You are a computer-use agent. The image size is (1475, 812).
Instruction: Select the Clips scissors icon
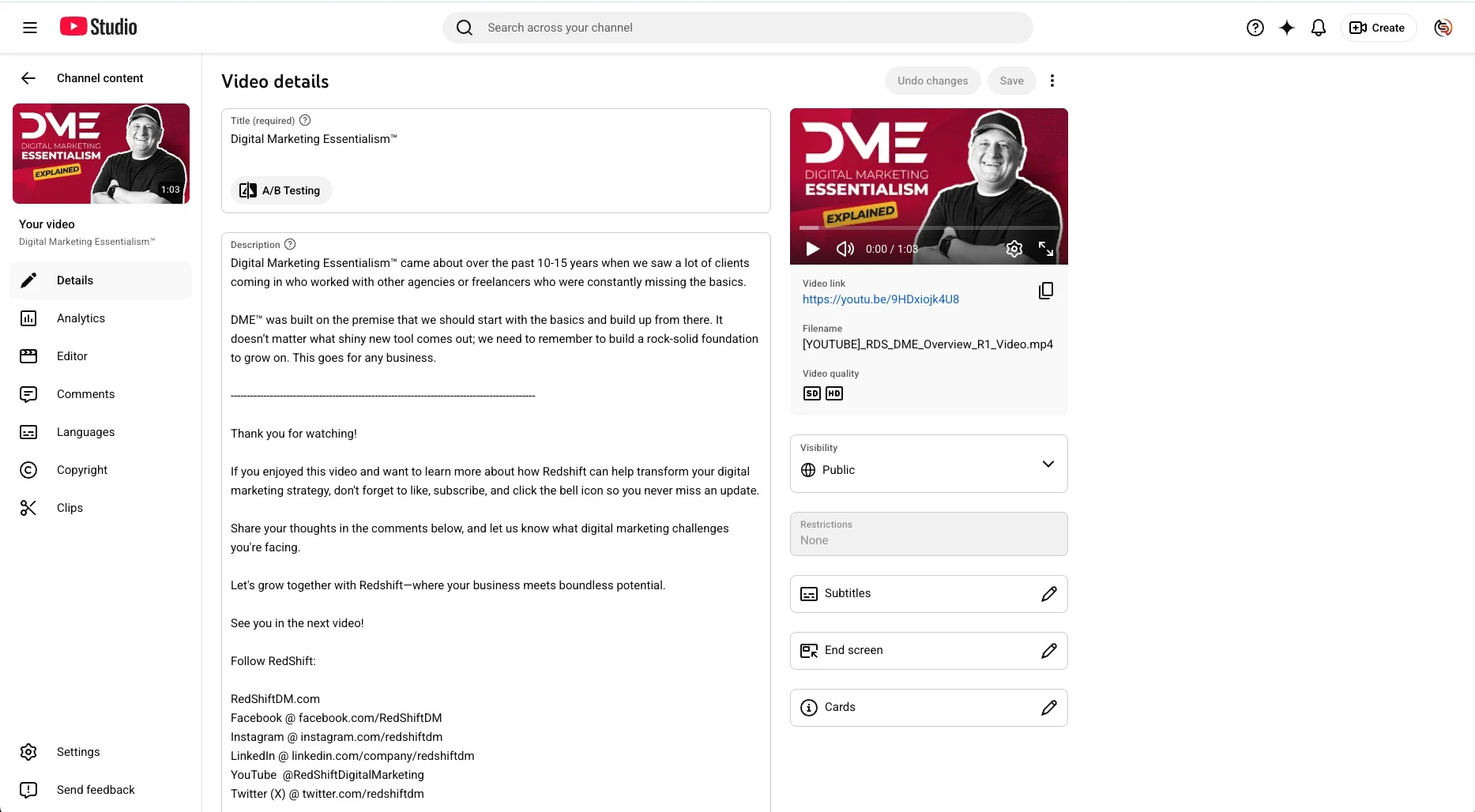pos(28,508)
